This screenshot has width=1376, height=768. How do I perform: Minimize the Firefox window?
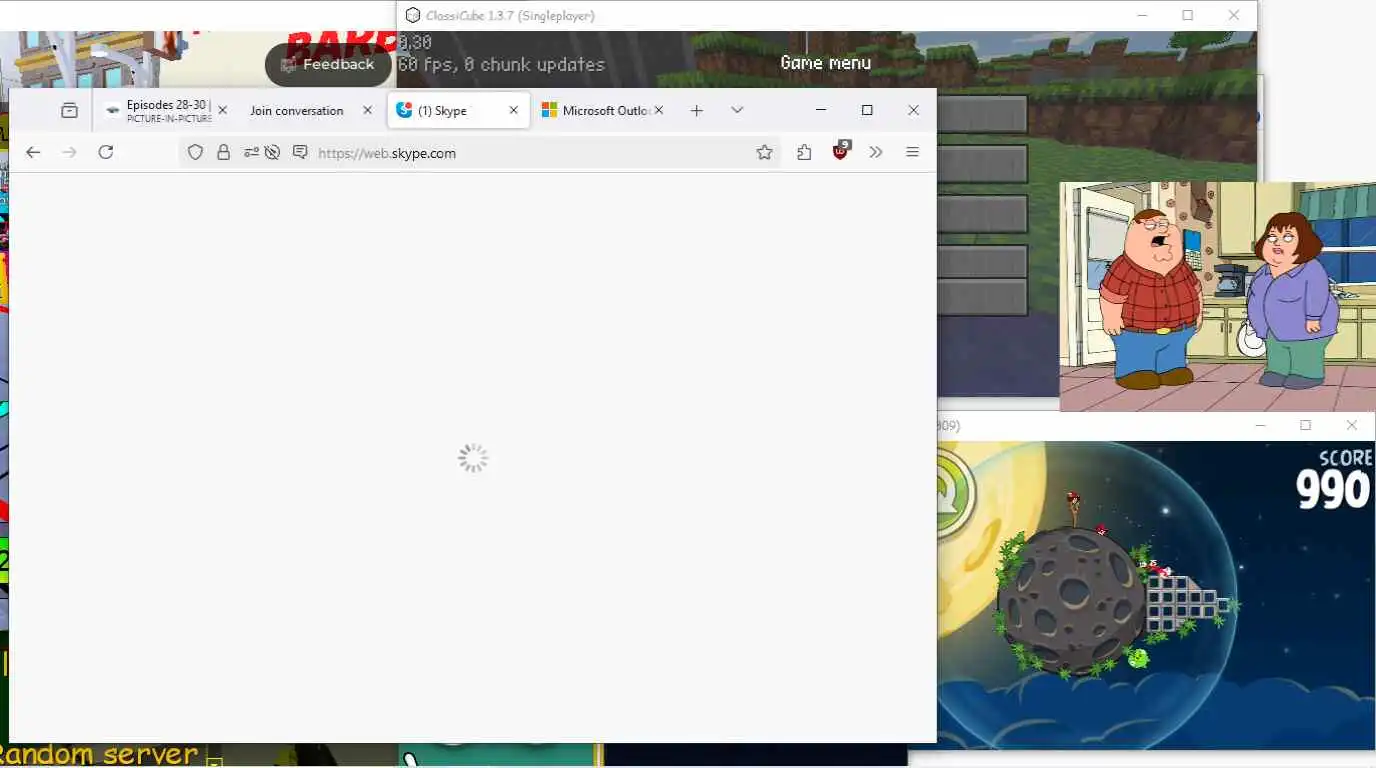(x=821, y=110)
